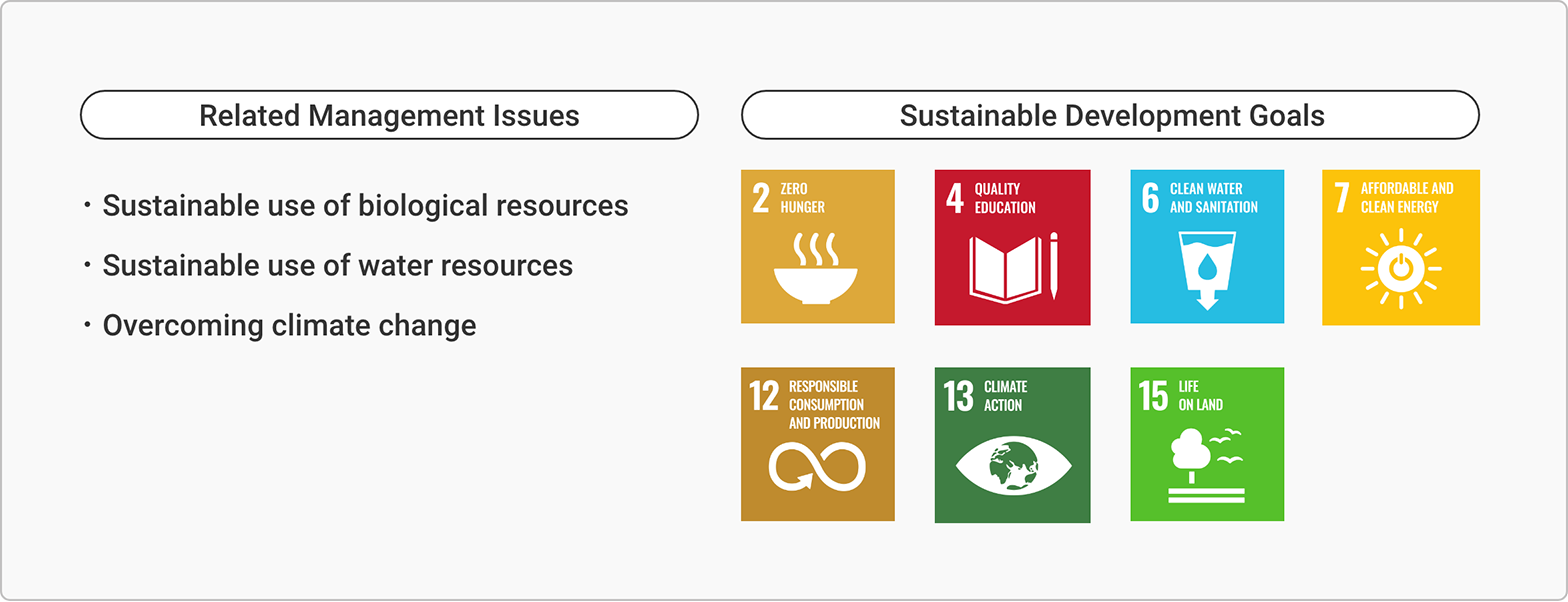Click 'Sustainable use of biological resources' text

click(366, 206)
